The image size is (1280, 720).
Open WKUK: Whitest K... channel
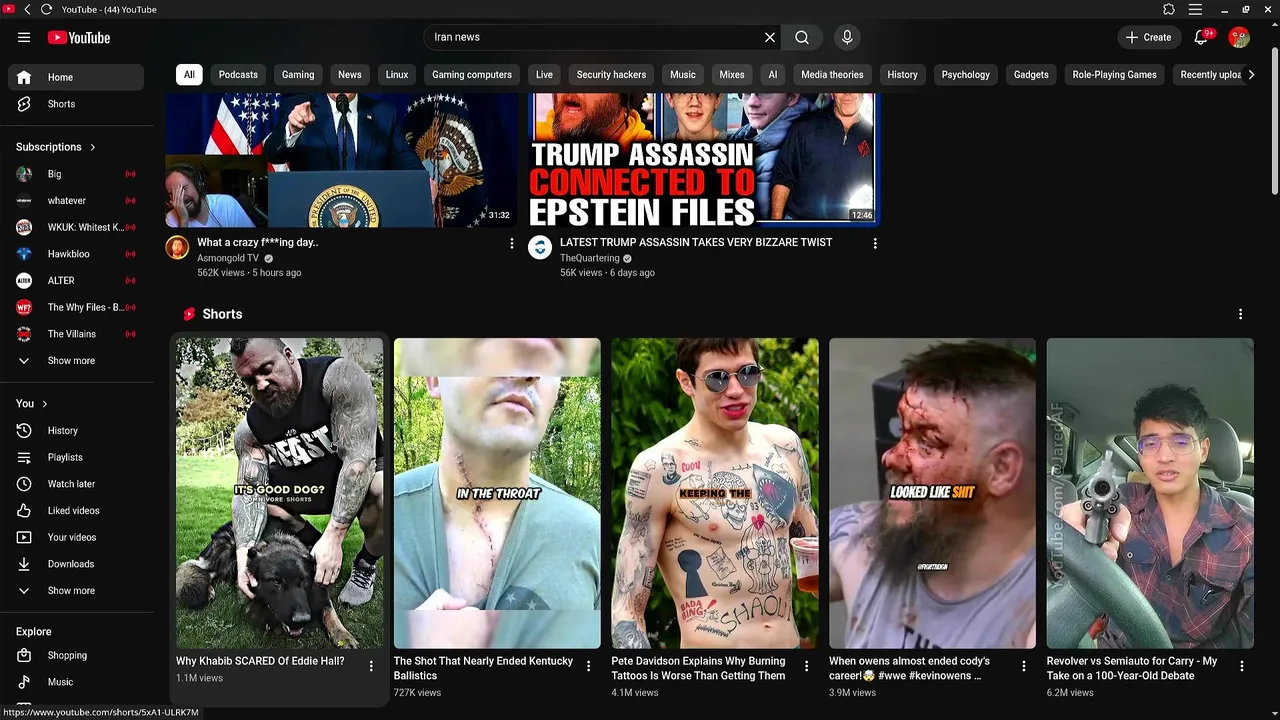(x=76, y=227)
